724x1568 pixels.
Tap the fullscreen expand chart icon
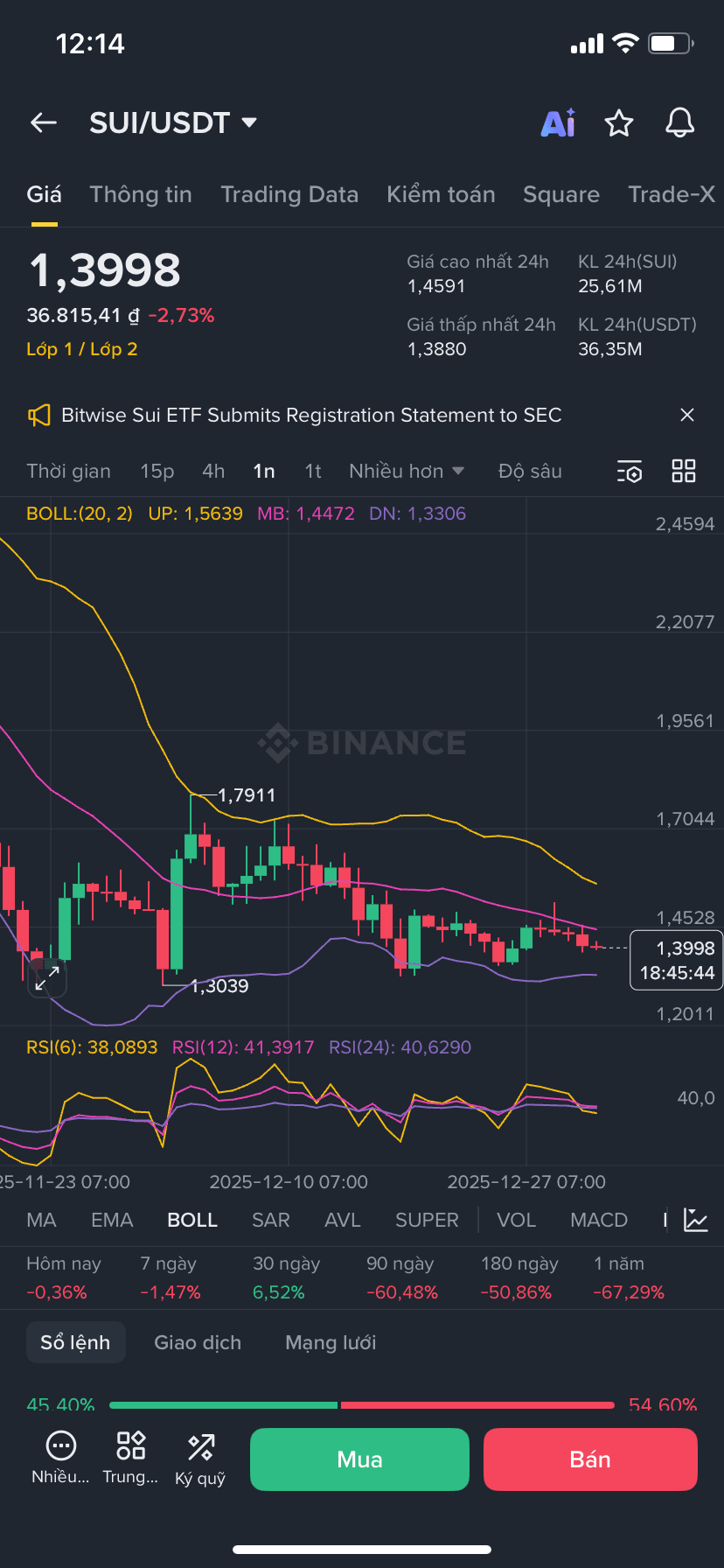coord(47,978)
